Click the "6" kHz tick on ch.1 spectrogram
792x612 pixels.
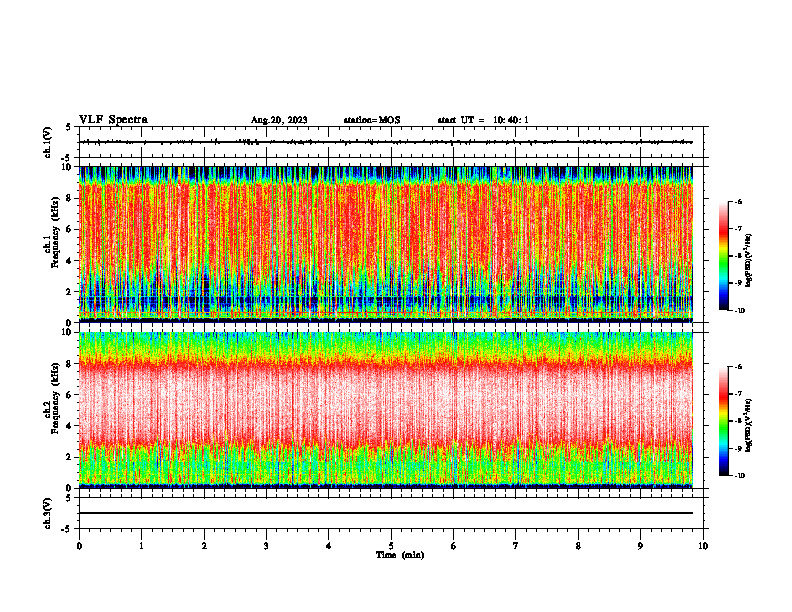pos(69,229)
